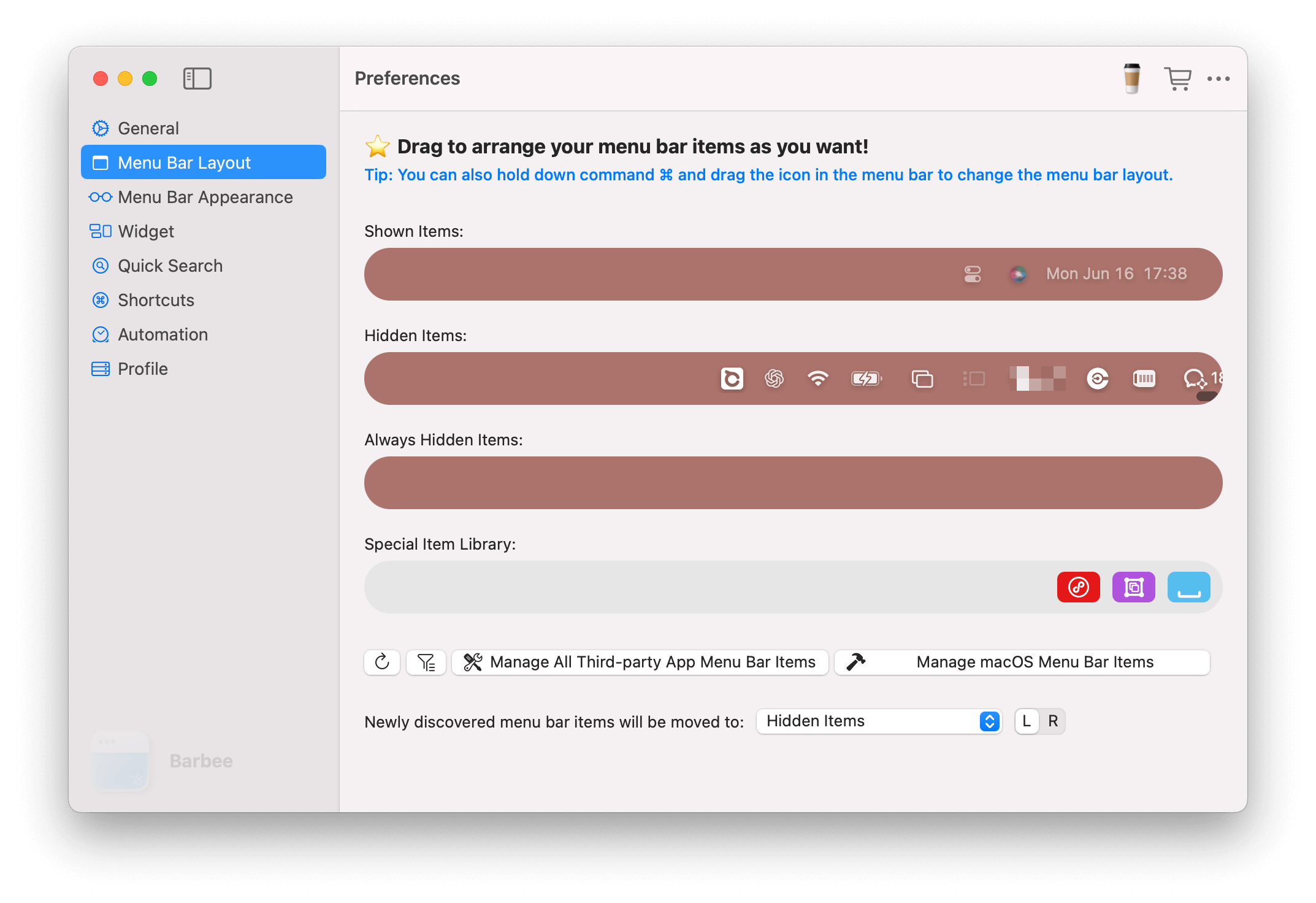Image resolution: width=1316 pixels, height=903 pixels.
Task: Open the Quick Search section
Action: tap(203, 266)
